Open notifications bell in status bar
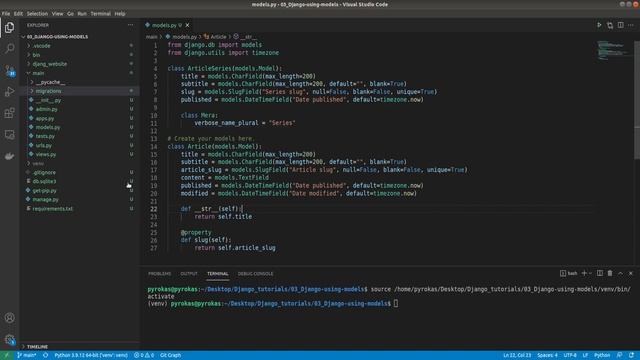640x360 pixels. point(631,356)
